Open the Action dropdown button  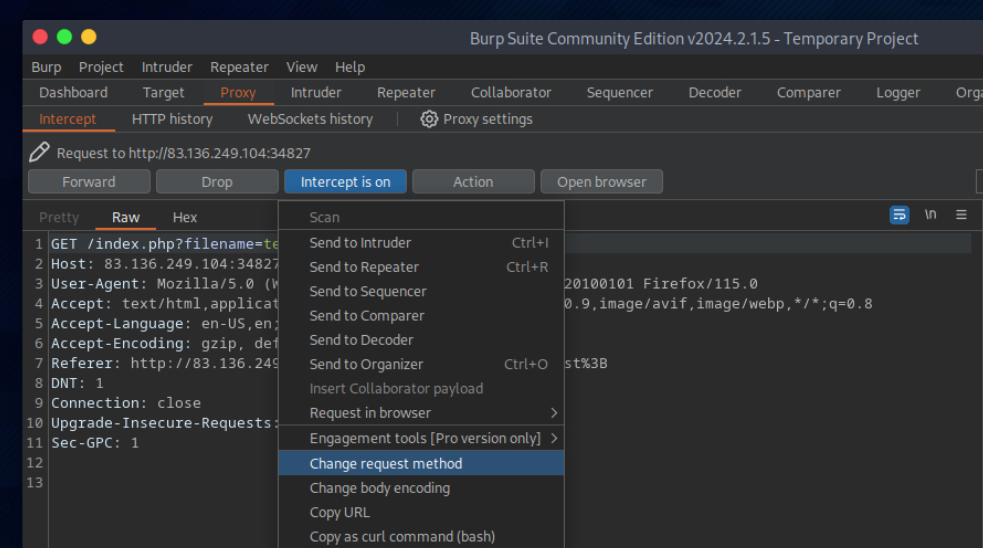(x=473, y=182)
